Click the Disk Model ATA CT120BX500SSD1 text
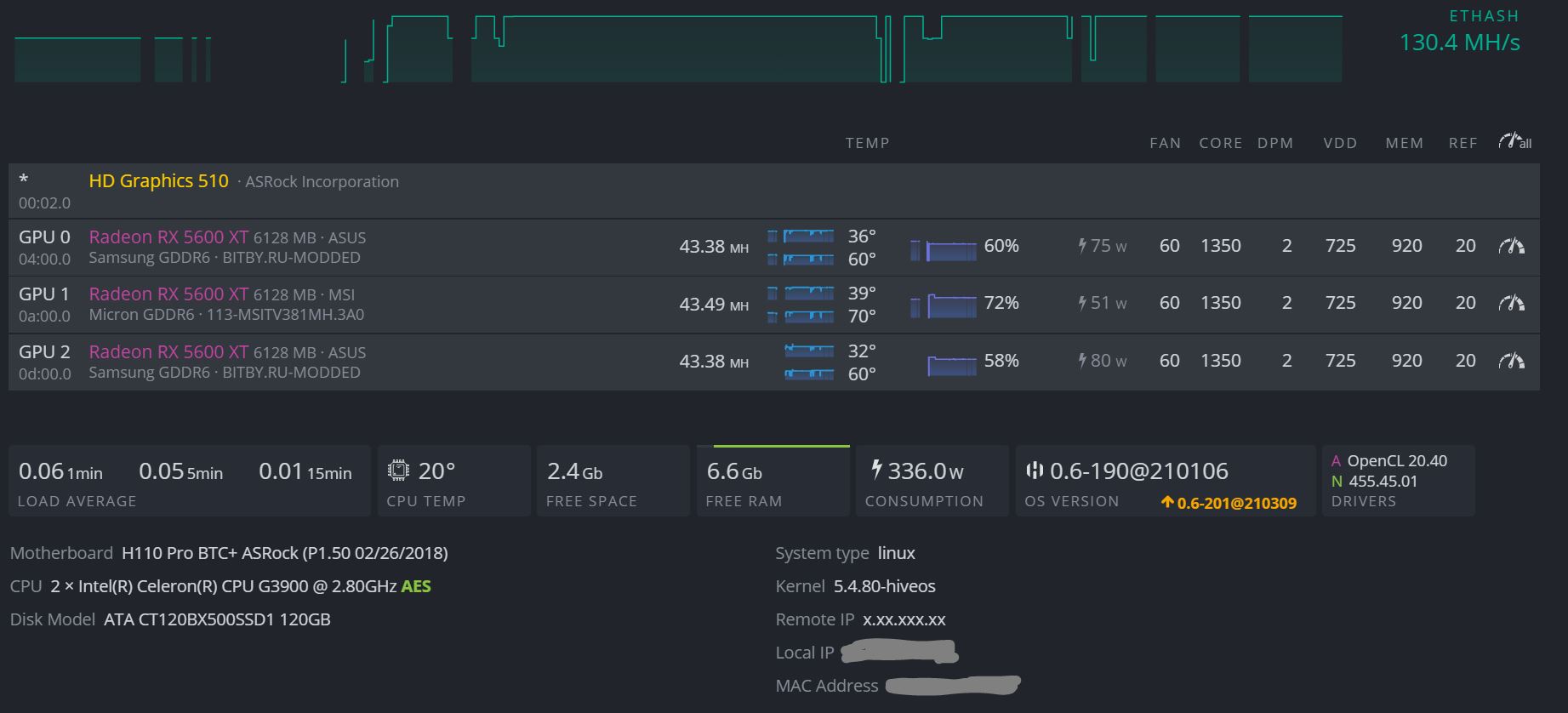 point(217,619)
